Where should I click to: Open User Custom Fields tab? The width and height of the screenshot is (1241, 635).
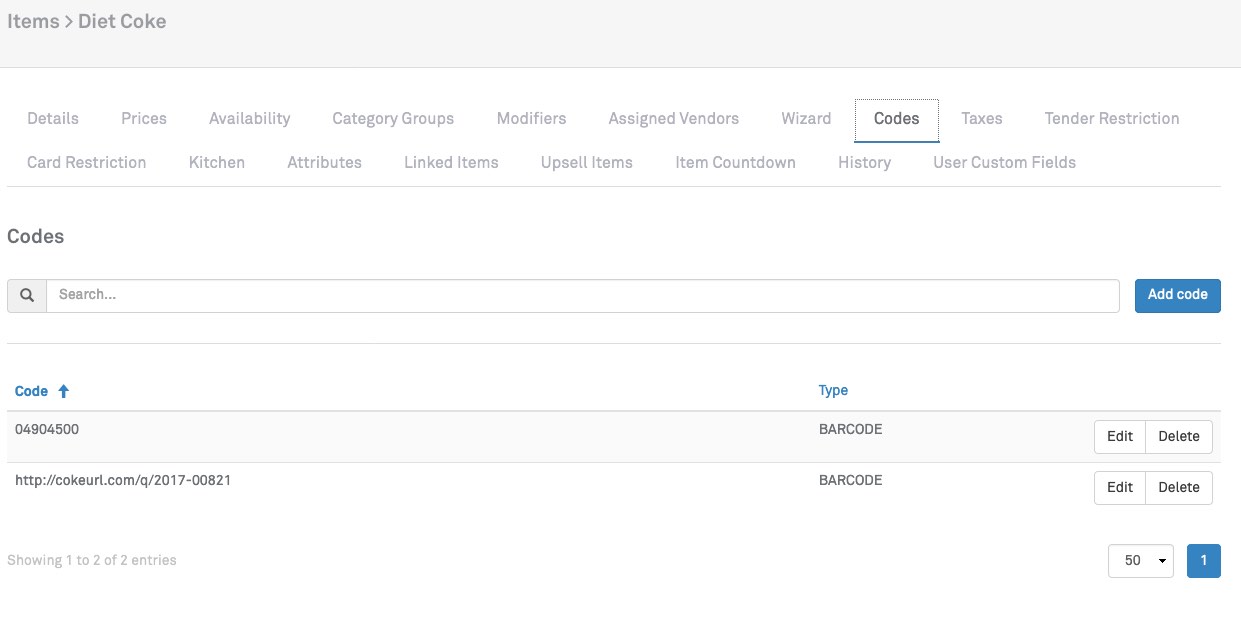(x=1004, y=163)
